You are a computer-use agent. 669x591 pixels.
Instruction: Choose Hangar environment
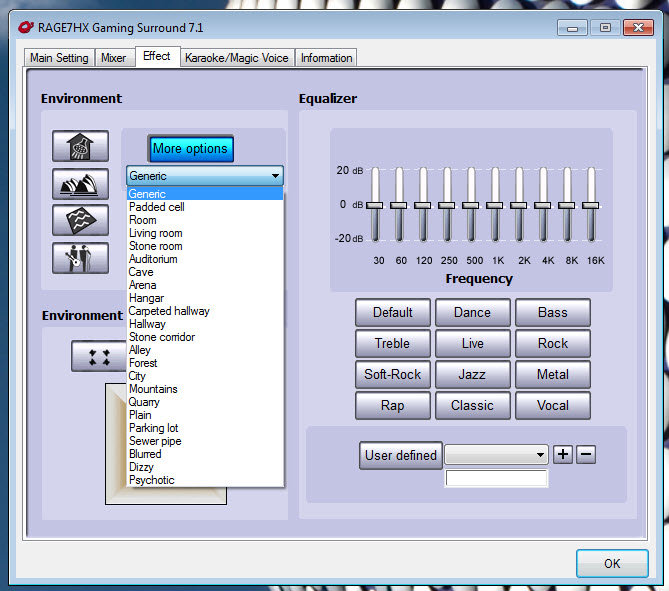coord(205,298)
